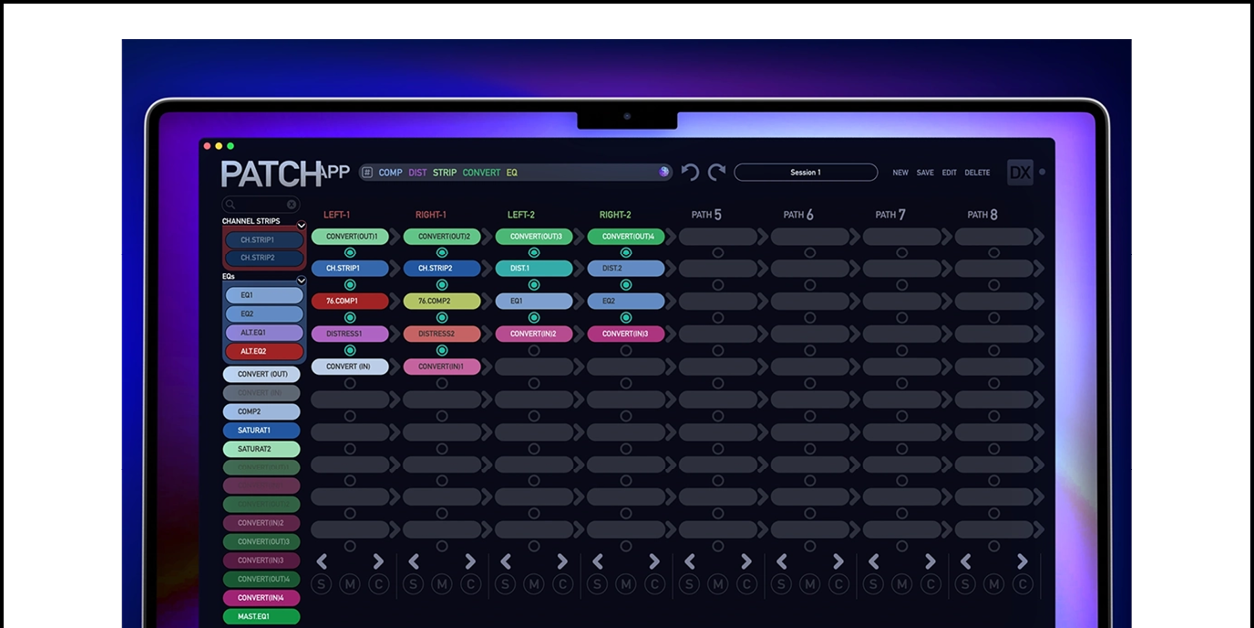Image resolution: width=1254 pixels, height=628 pixels.
Task: Collapse the CHANNEL STRIPS group
Action: click(301, 224)
